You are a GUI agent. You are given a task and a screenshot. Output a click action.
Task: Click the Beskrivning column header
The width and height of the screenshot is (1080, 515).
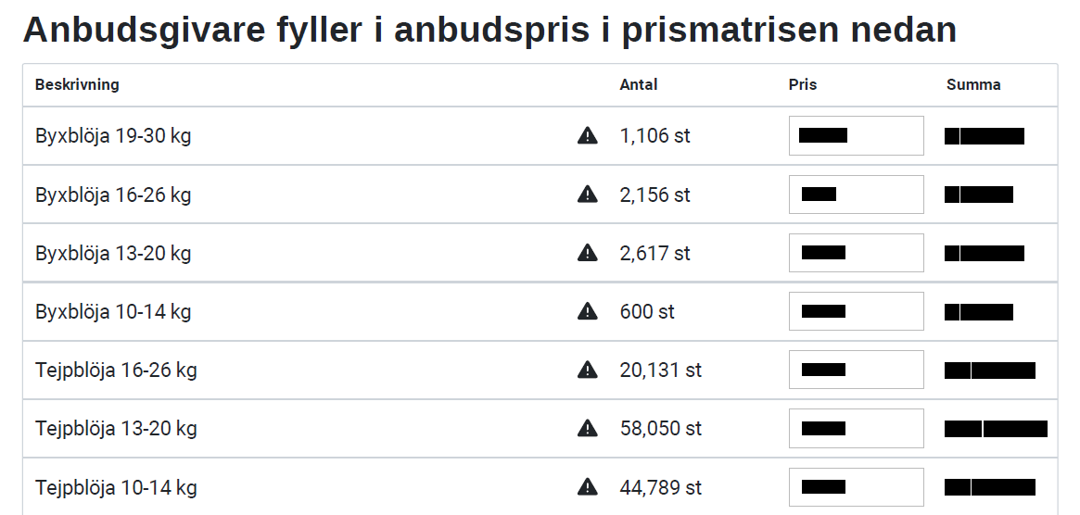pos(77,85)
